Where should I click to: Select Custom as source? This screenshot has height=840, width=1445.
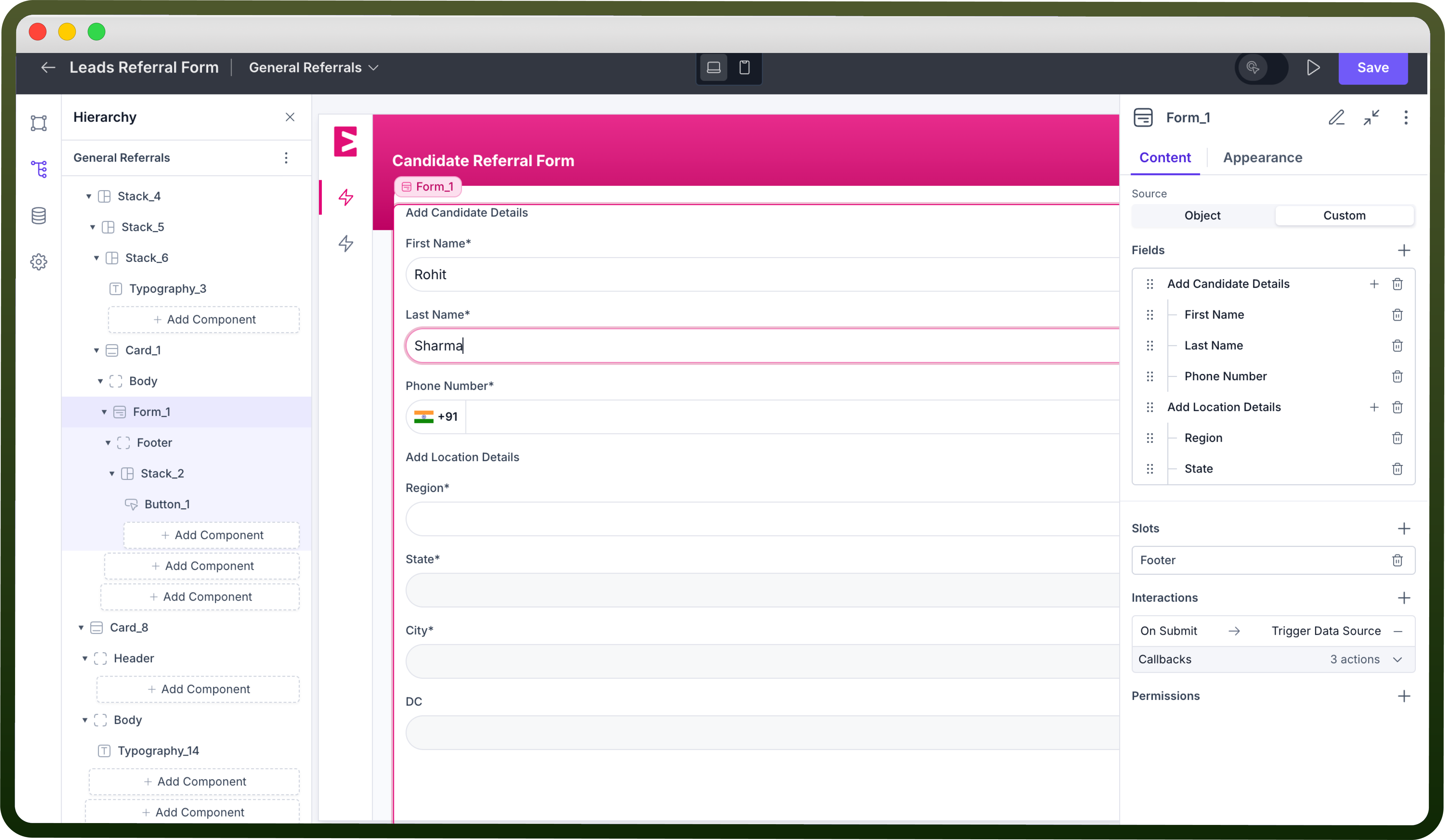click(1344, 216)
